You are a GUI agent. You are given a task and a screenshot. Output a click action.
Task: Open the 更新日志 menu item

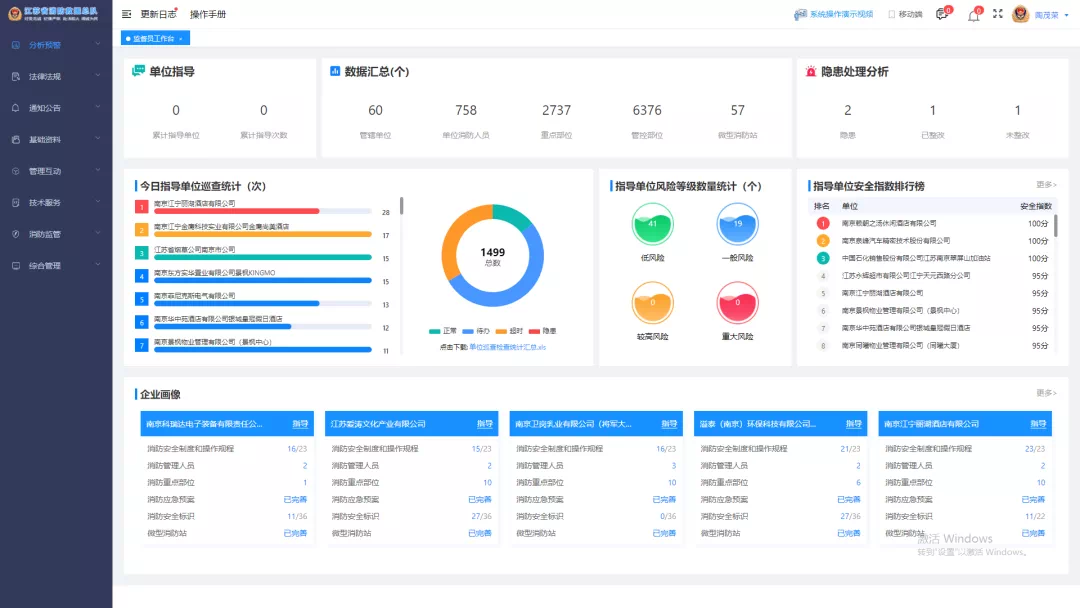(x=158, y=14)
